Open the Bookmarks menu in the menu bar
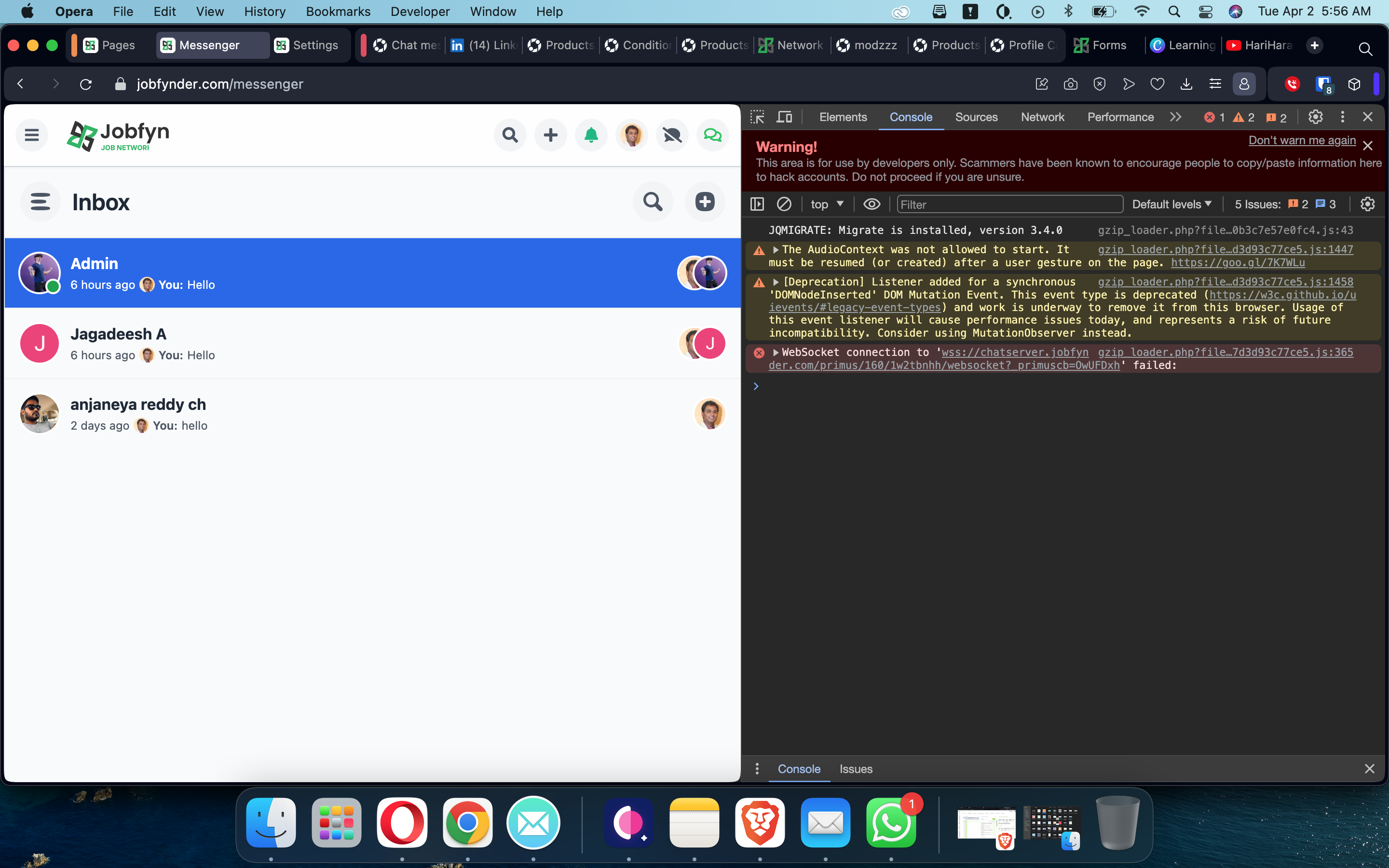1389x868 pixels. (x=338, y=12)
